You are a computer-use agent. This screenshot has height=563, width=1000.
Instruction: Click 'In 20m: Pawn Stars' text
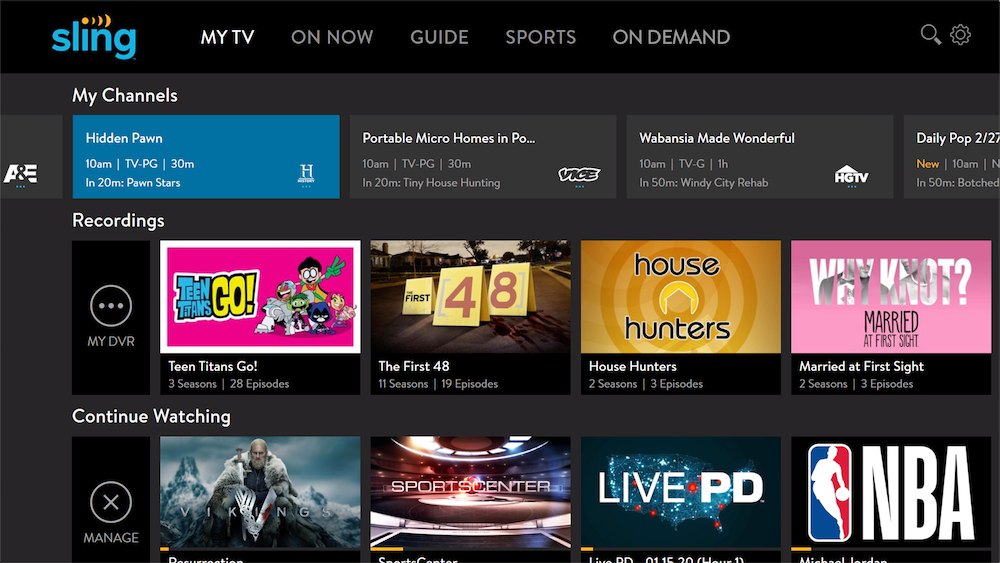(x=133, y=183)
